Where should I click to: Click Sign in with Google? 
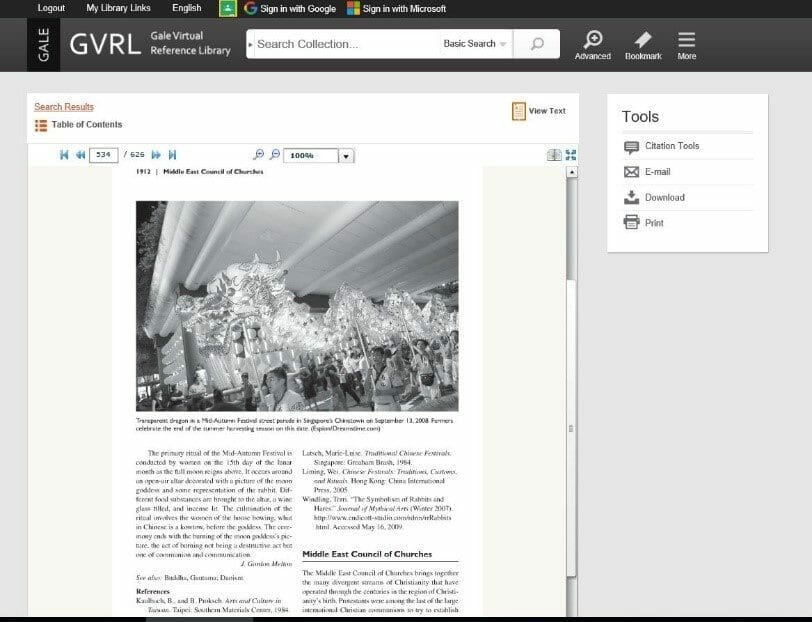[289, 8]
